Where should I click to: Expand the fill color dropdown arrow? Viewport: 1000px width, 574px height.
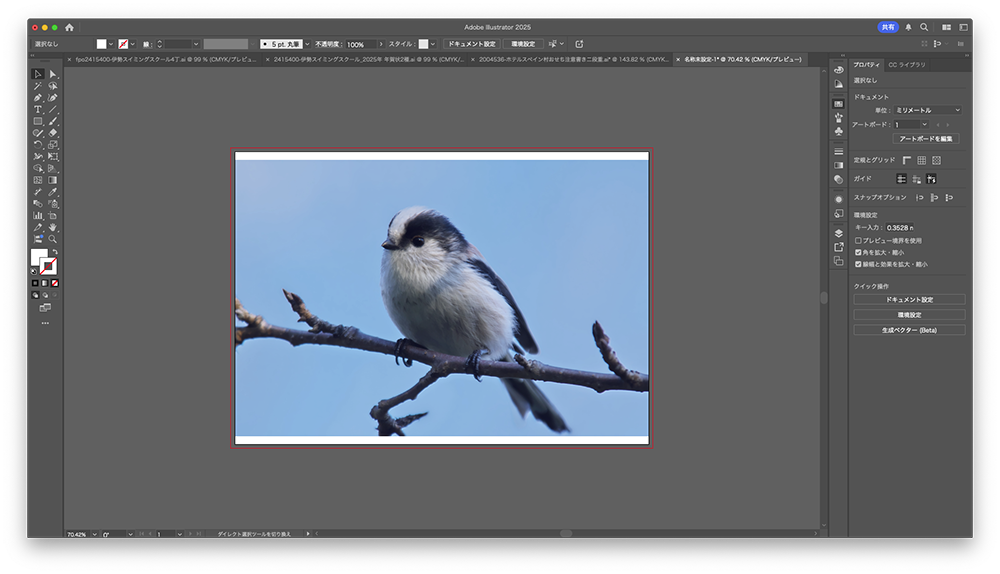tap(111, 44)
